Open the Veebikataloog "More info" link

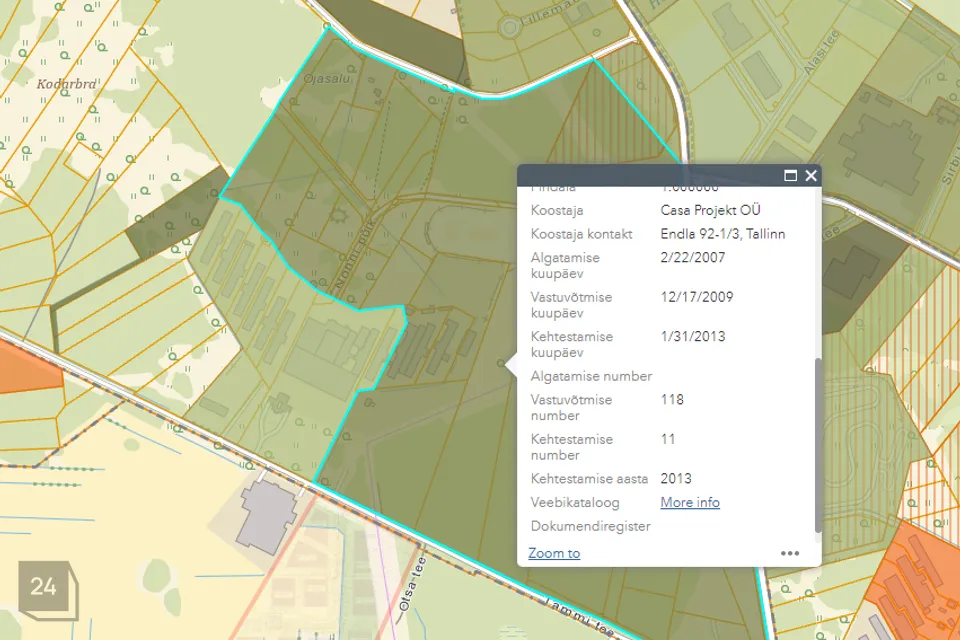click(690, 502)
